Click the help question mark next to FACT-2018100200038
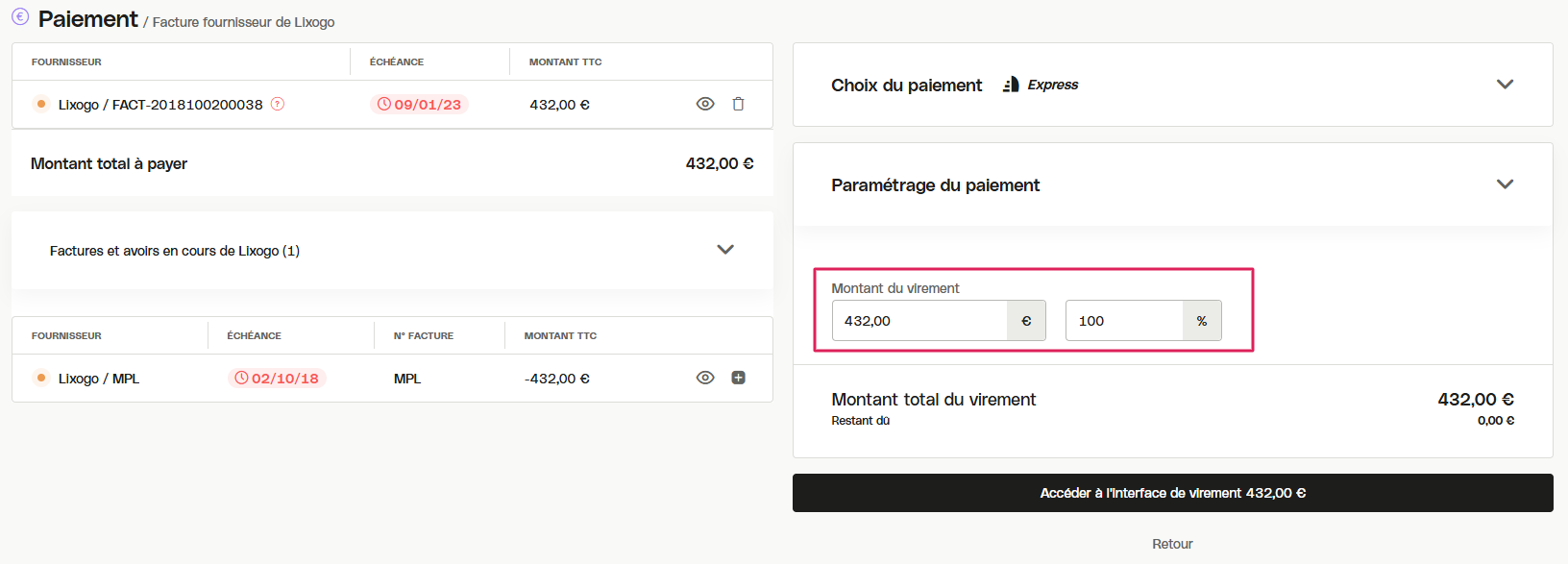 pos(278,104)
